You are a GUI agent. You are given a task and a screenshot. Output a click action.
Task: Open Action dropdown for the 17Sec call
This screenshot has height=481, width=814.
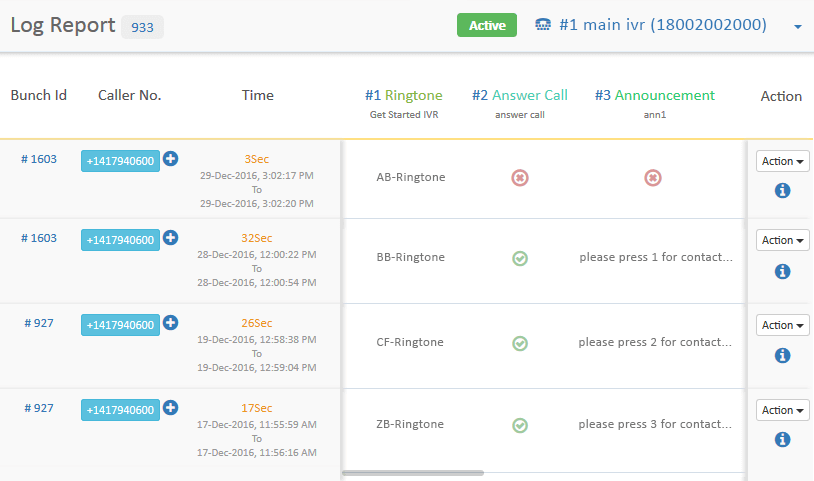(782, 410)
